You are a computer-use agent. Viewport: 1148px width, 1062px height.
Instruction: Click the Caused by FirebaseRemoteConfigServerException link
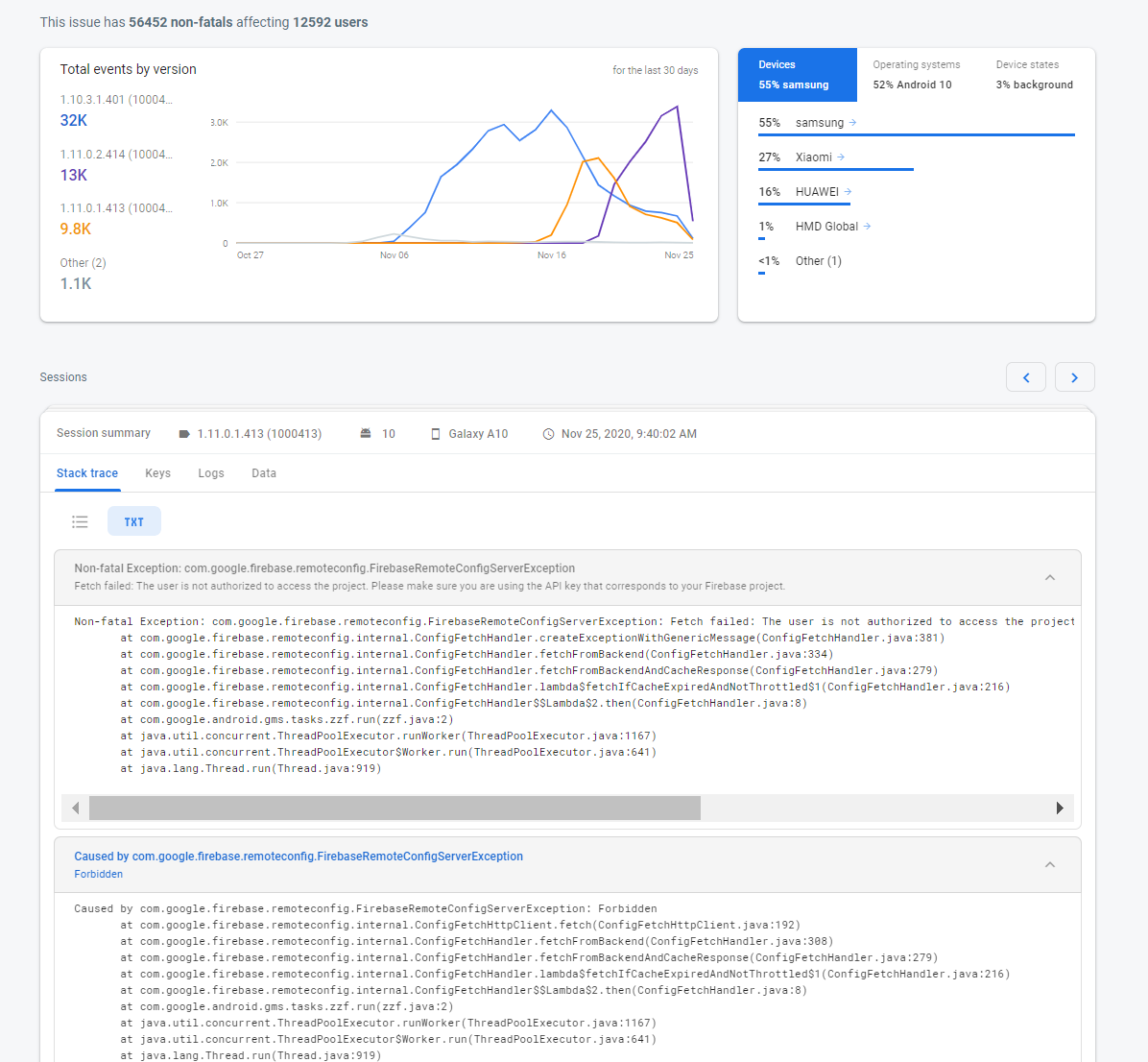coord(299,857)
